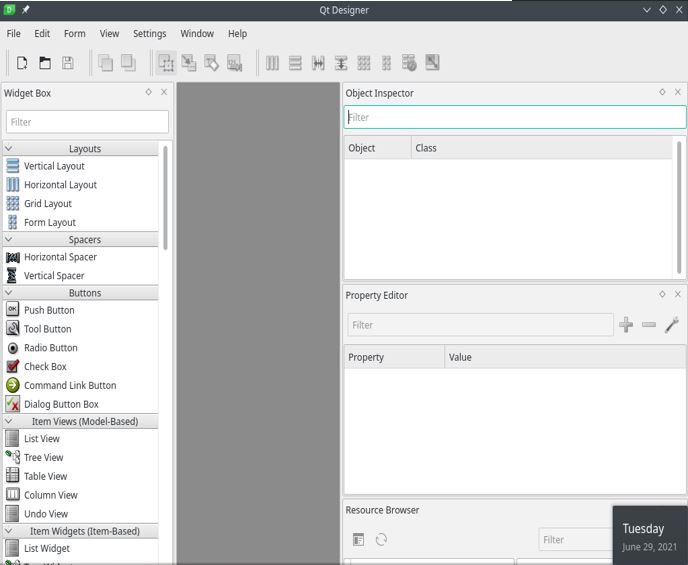Select Check Box widget in Widget Box

click(x=45, y=367)
